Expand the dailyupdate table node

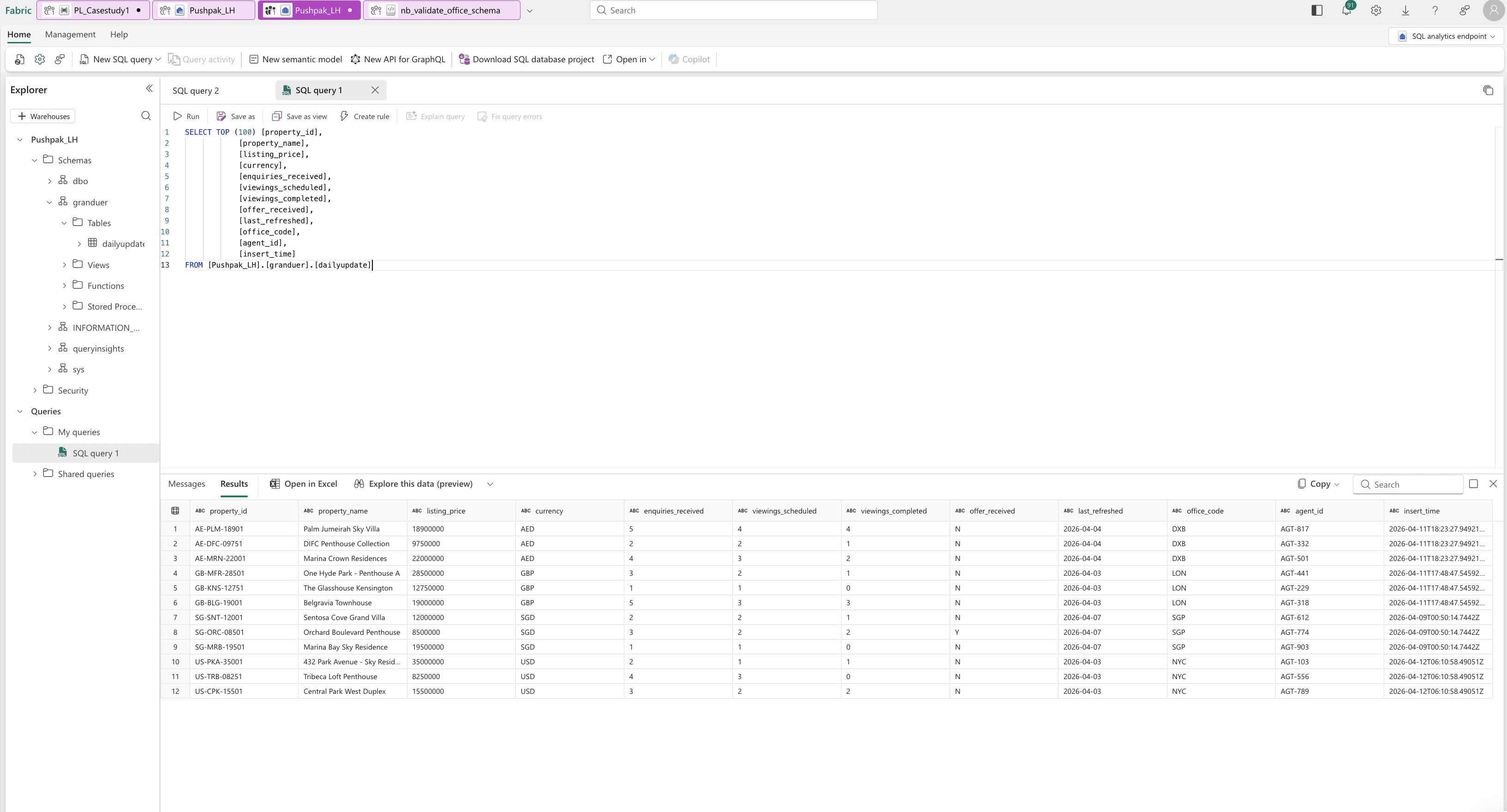(79, 244)
